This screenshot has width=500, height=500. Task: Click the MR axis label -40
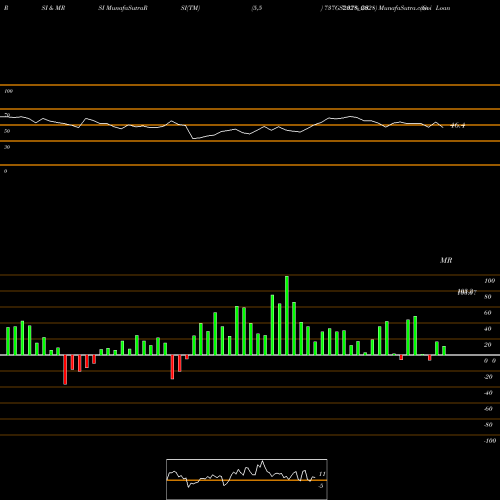coord(488,393)
